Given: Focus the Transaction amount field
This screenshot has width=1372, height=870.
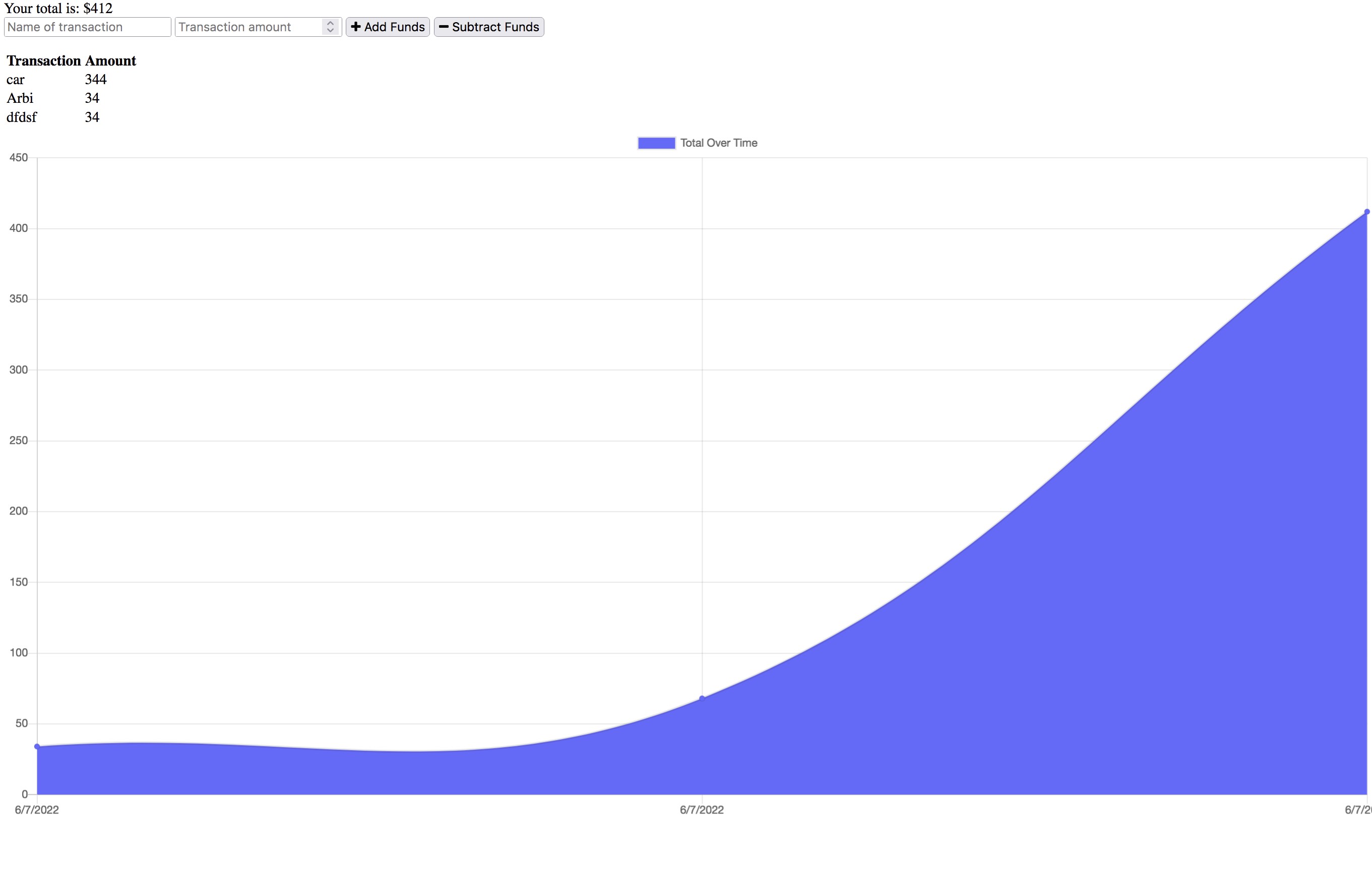Looking at the screenshot, I should (x=258, y=27).
